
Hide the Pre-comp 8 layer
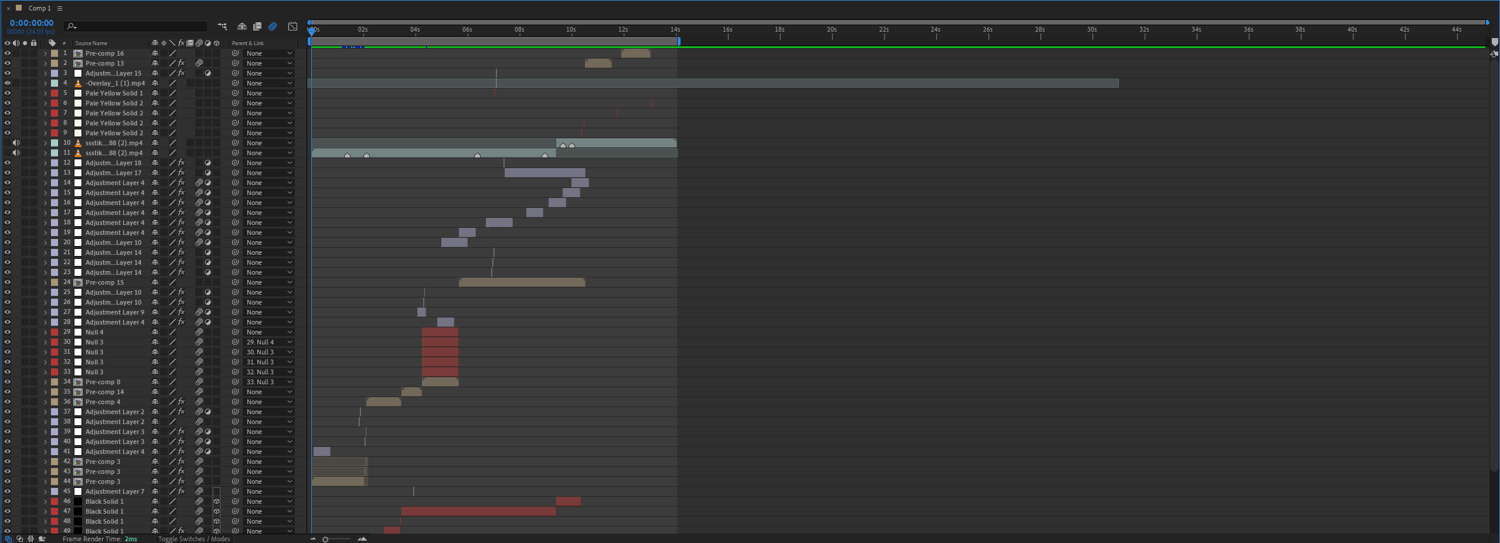tap(7, 382)
